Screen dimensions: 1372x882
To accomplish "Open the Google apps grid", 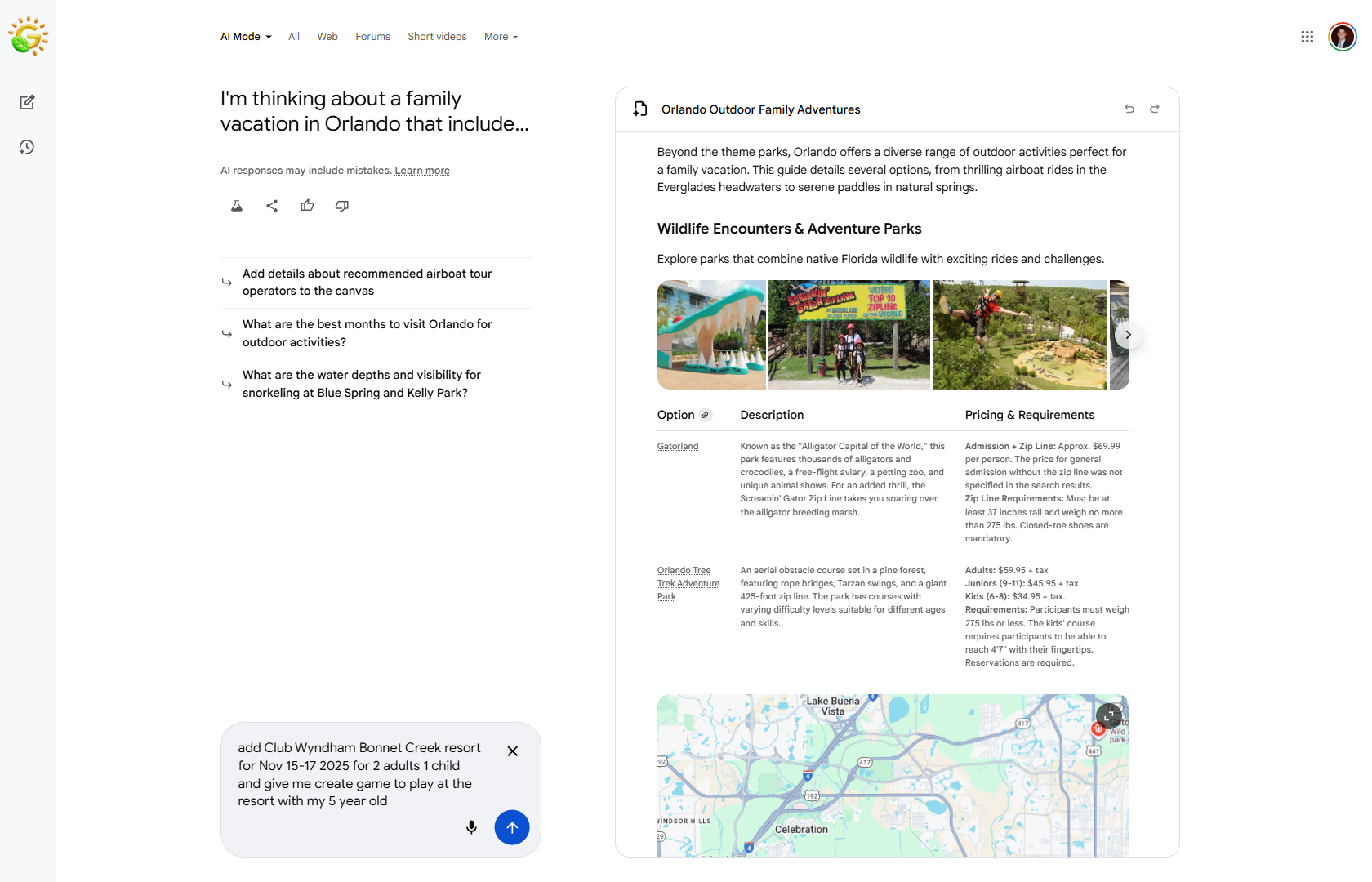I will click(x=1307, y=36).
